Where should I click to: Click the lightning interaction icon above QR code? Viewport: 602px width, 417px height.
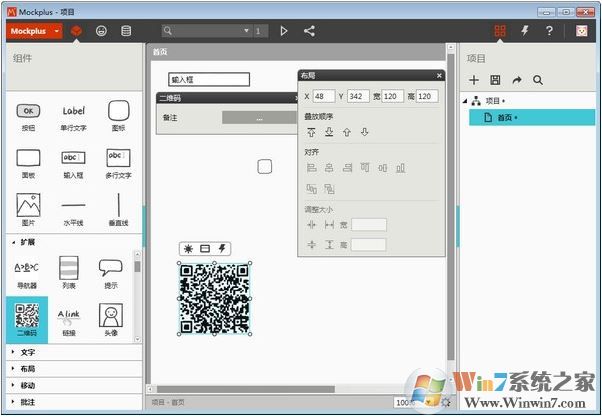click(222, 248)
